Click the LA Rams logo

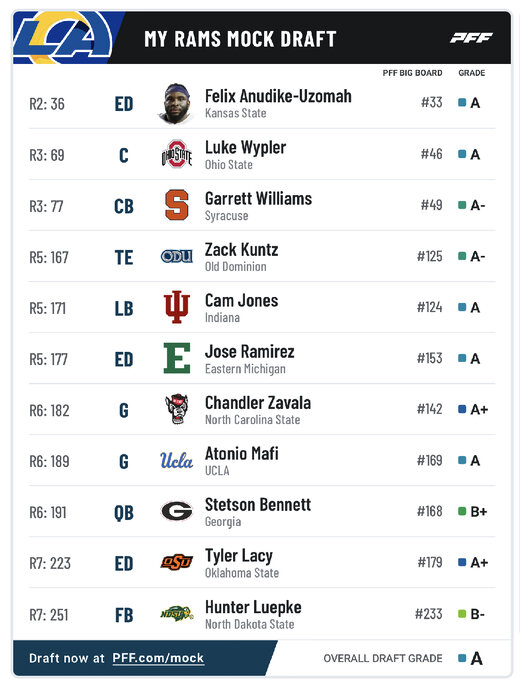(62, 38)
